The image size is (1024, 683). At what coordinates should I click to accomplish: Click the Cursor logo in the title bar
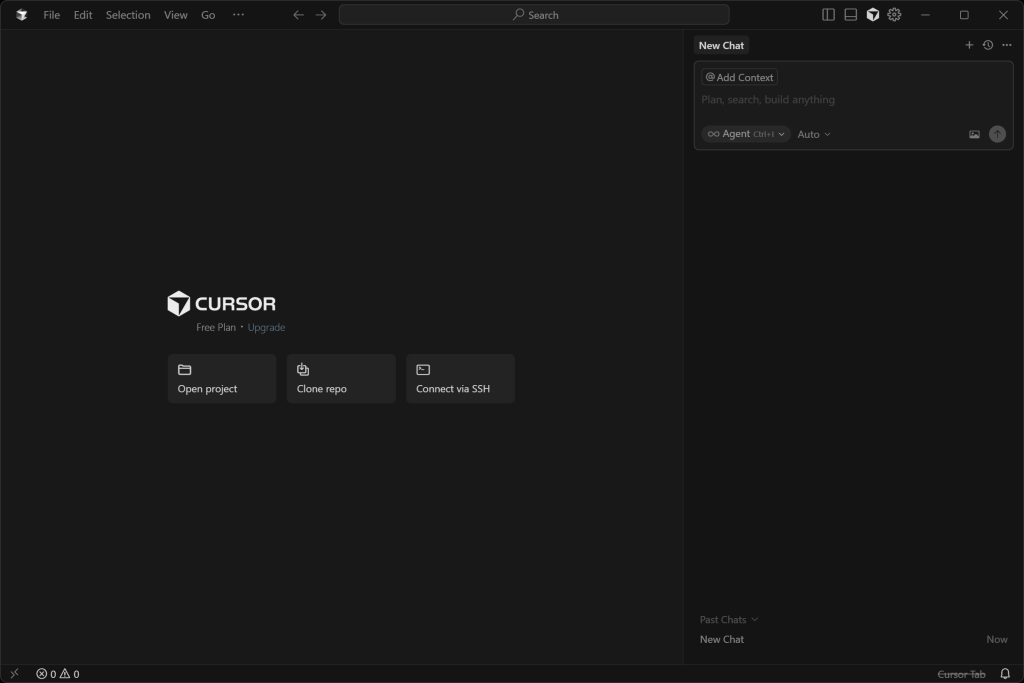(20, 14)
